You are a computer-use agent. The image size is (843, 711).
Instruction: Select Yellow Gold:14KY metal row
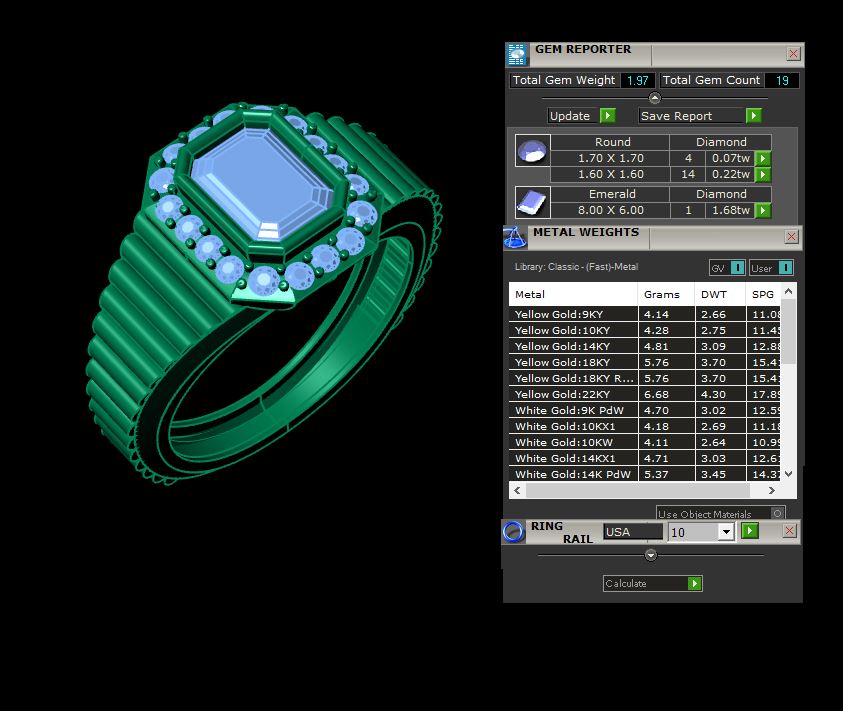pyautogui.click(x=644, y=346)
